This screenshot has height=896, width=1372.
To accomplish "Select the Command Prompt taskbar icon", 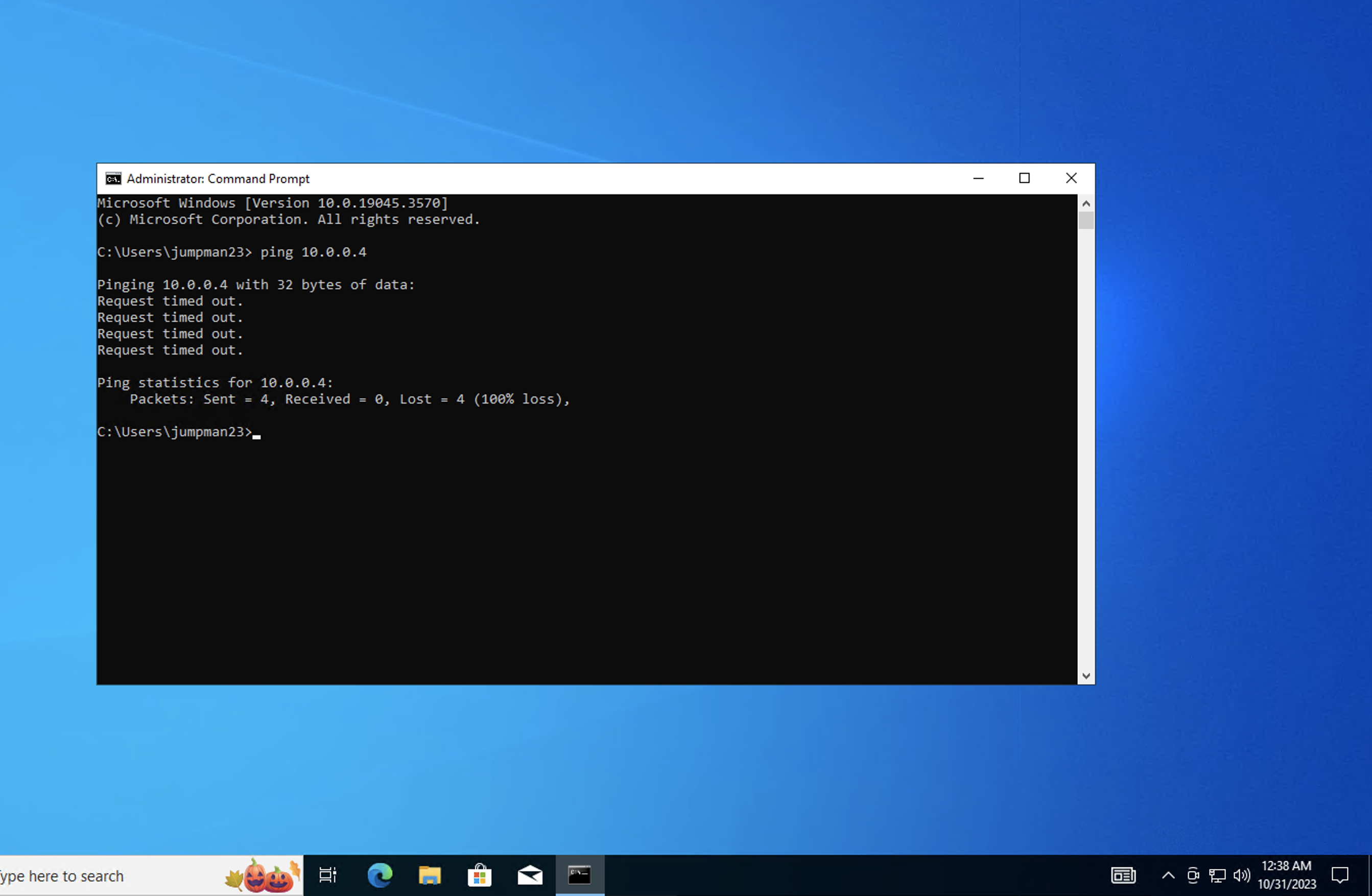I will (x=579, y=875).
